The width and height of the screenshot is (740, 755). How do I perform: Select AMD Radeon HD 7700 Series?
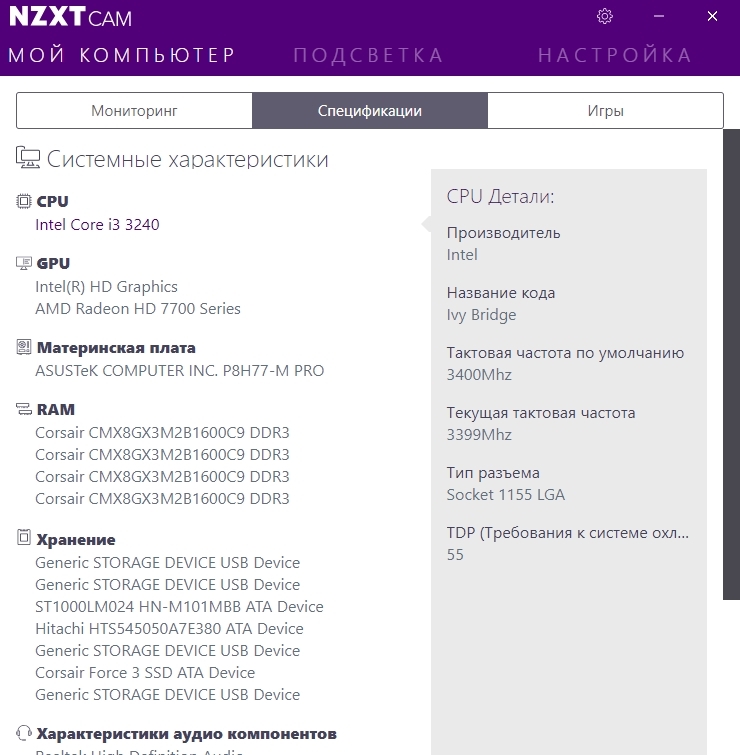coord(137,309)
